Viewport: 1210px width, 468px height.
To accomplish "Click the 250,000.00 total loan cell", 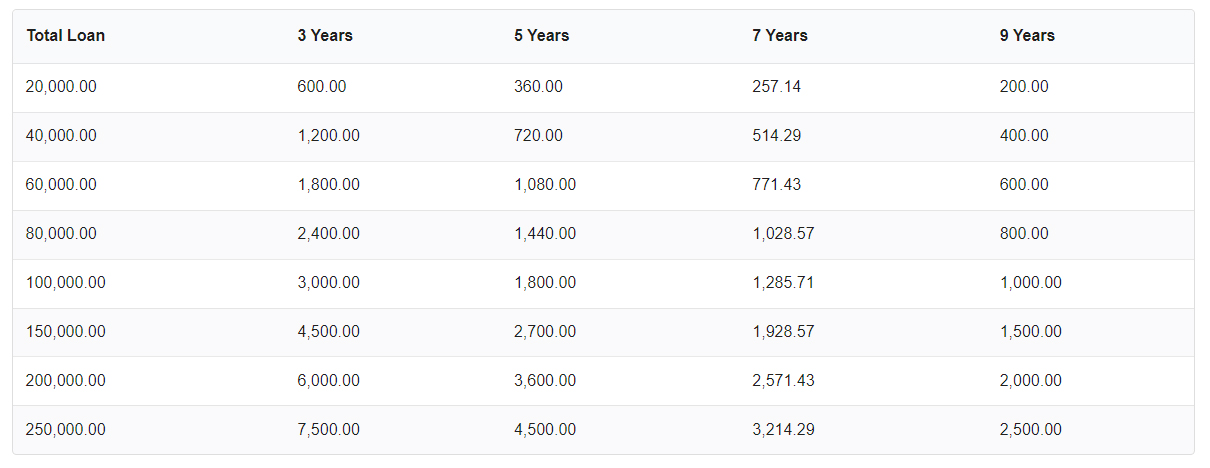I will [66, 430].
